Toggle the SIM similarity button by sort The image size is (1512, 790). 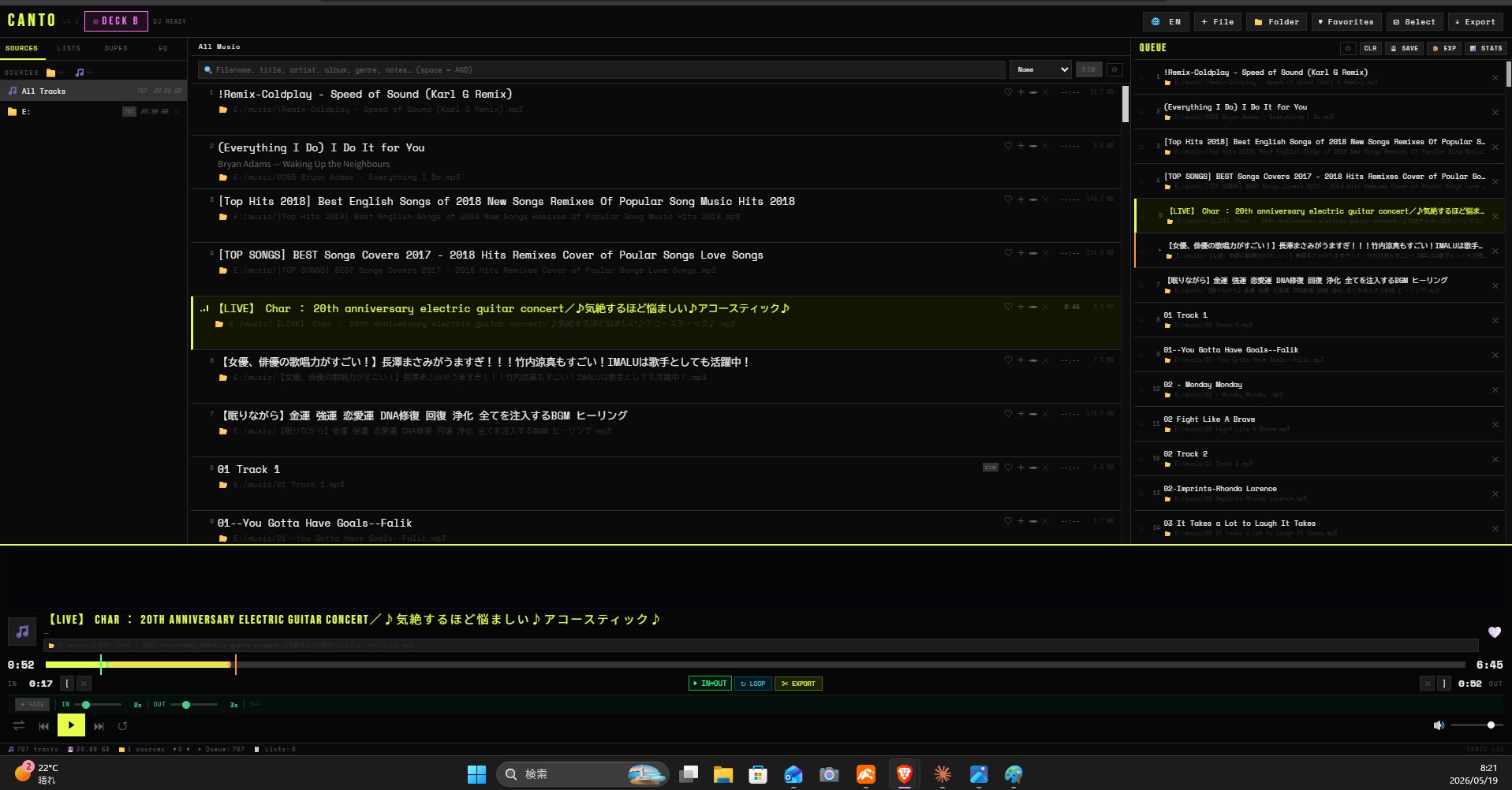pos(1088,69)
